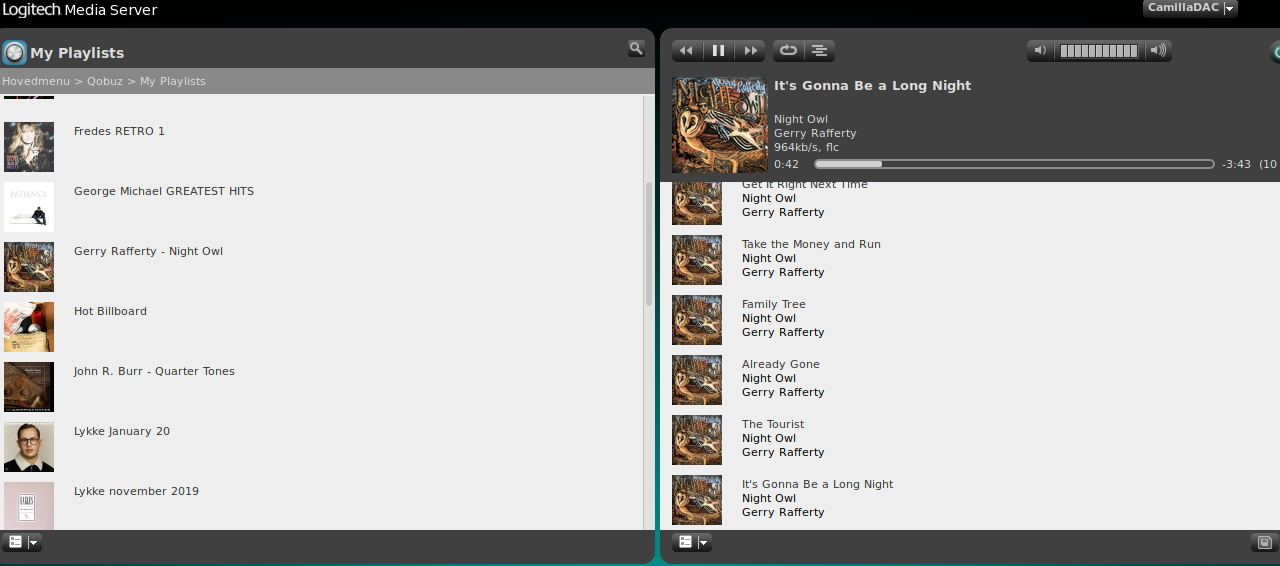Viewport: 1280px width, 566px height.
Task: Go to Qobuz in the breadcrumb
Action: (x=105, y=81)
